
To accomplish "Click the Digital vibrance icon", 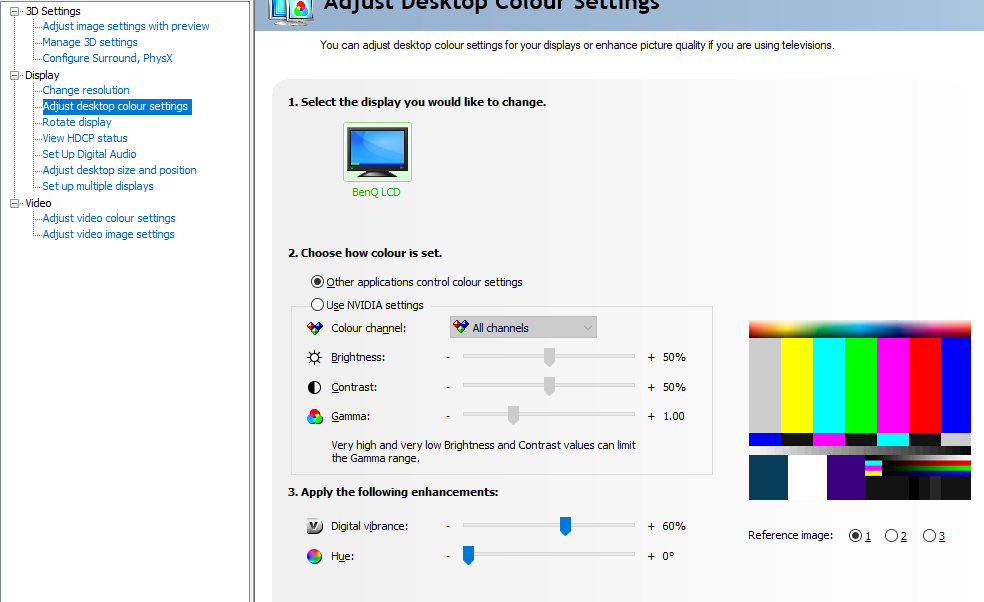I will click(x=314, y=526).
